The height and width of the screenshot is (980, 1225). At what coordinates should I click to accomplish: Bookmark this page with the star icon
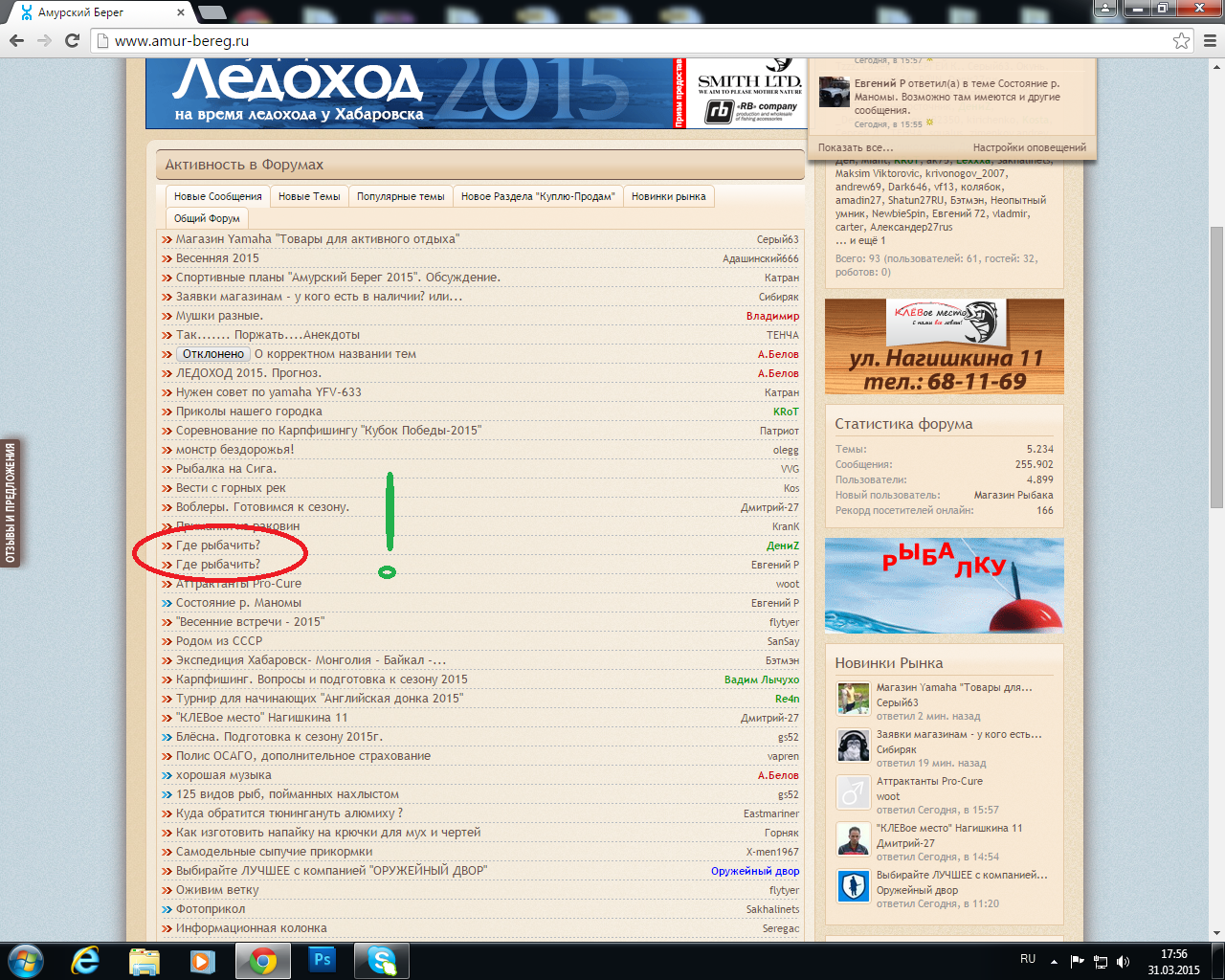(1181, 40)
